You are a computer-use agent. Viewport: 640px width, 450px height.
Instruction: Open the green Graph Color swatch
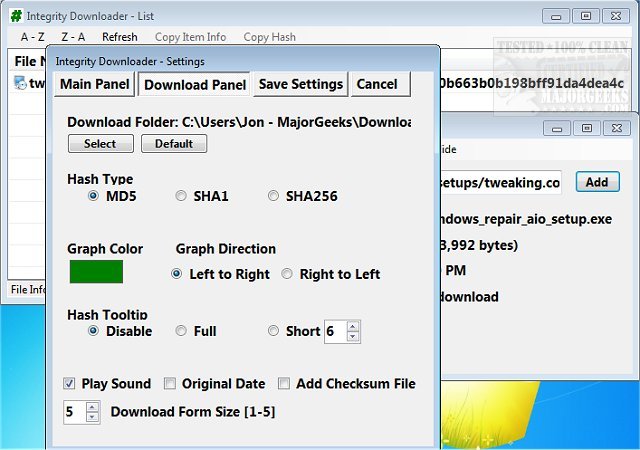[x=96, y=272]
